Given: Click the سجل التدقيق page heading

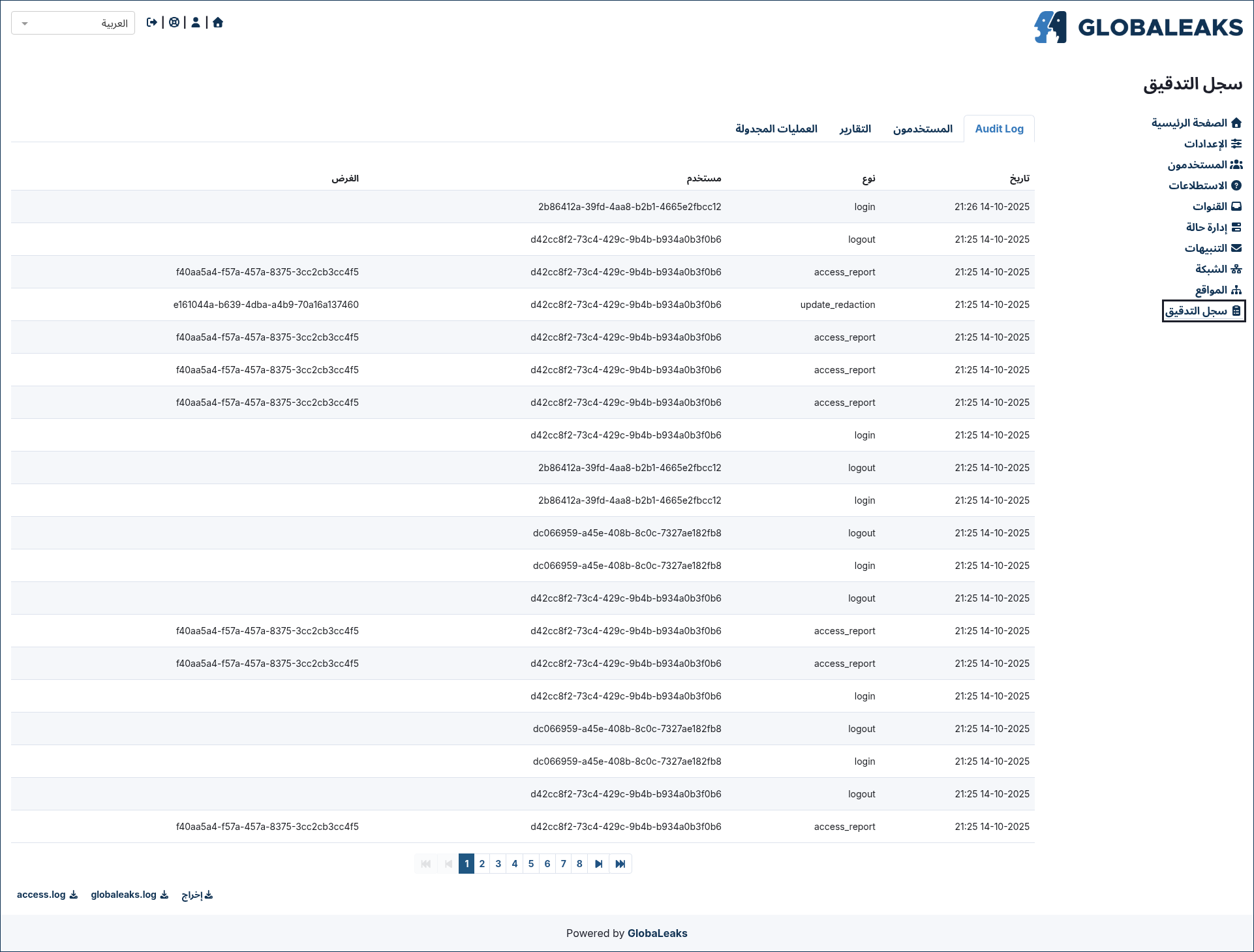Looking at the screenshot, I should tap(1193, 84).
